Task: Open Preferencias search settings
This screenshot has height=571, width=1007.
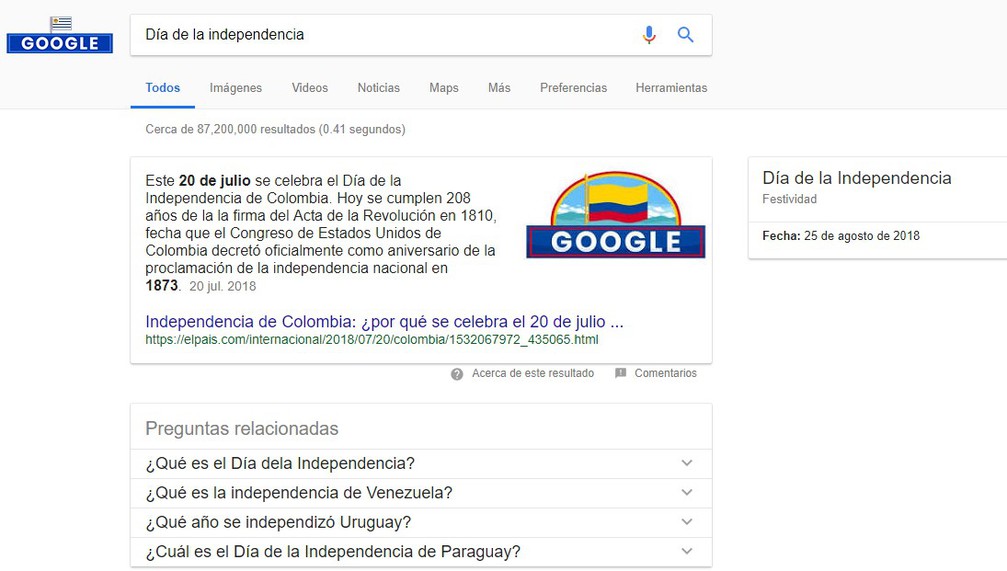Action: pyautogui.click(x=573, y=88)
